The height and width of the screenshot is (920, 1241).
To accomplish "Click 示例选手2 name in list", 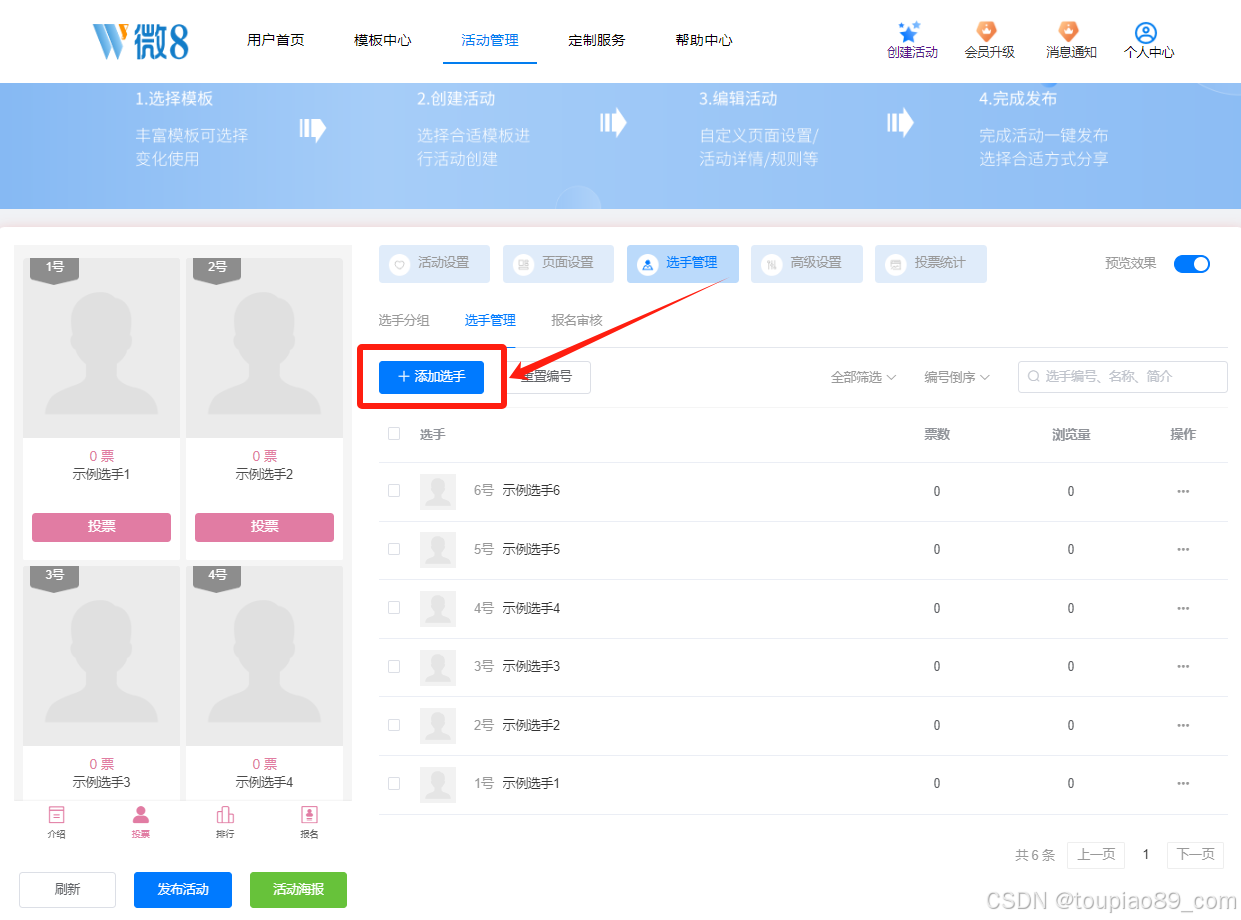I will click(531, 725).
